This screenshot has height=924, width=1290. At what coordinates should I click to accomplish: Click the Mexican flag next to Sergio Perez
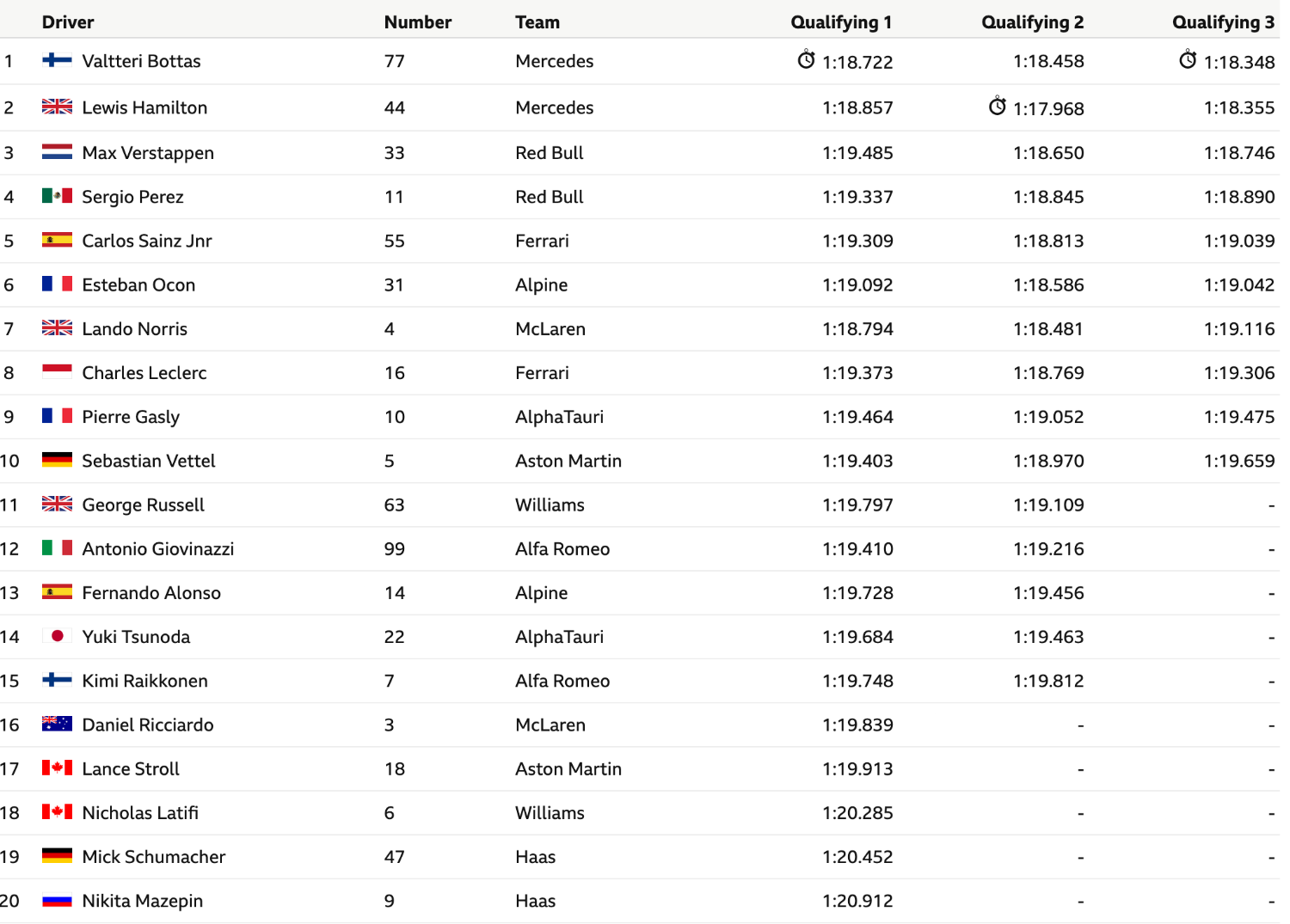[57, 196]
